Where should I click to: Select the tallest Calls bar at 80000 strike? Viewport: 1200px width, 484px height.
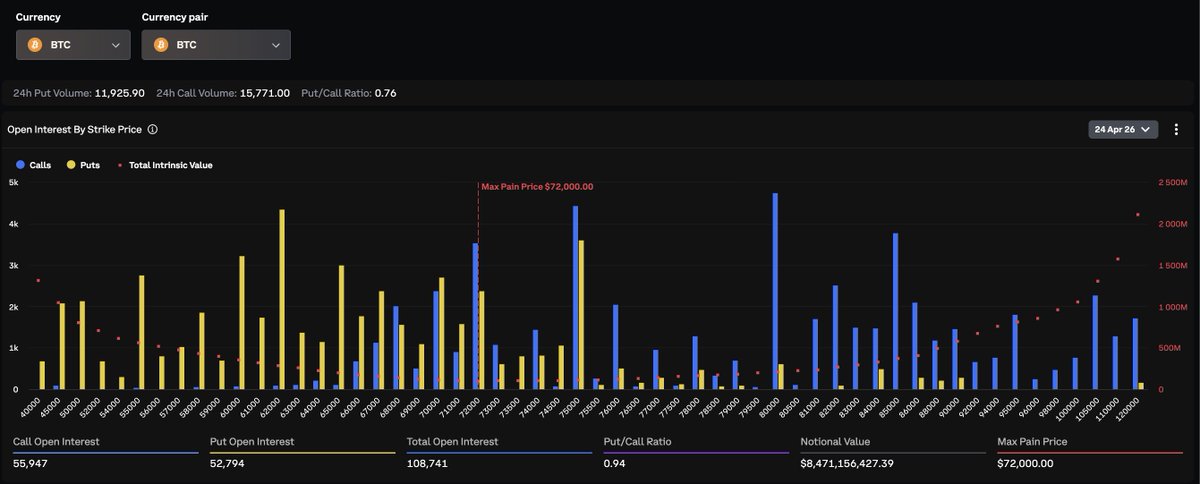[x=775, y=290]
